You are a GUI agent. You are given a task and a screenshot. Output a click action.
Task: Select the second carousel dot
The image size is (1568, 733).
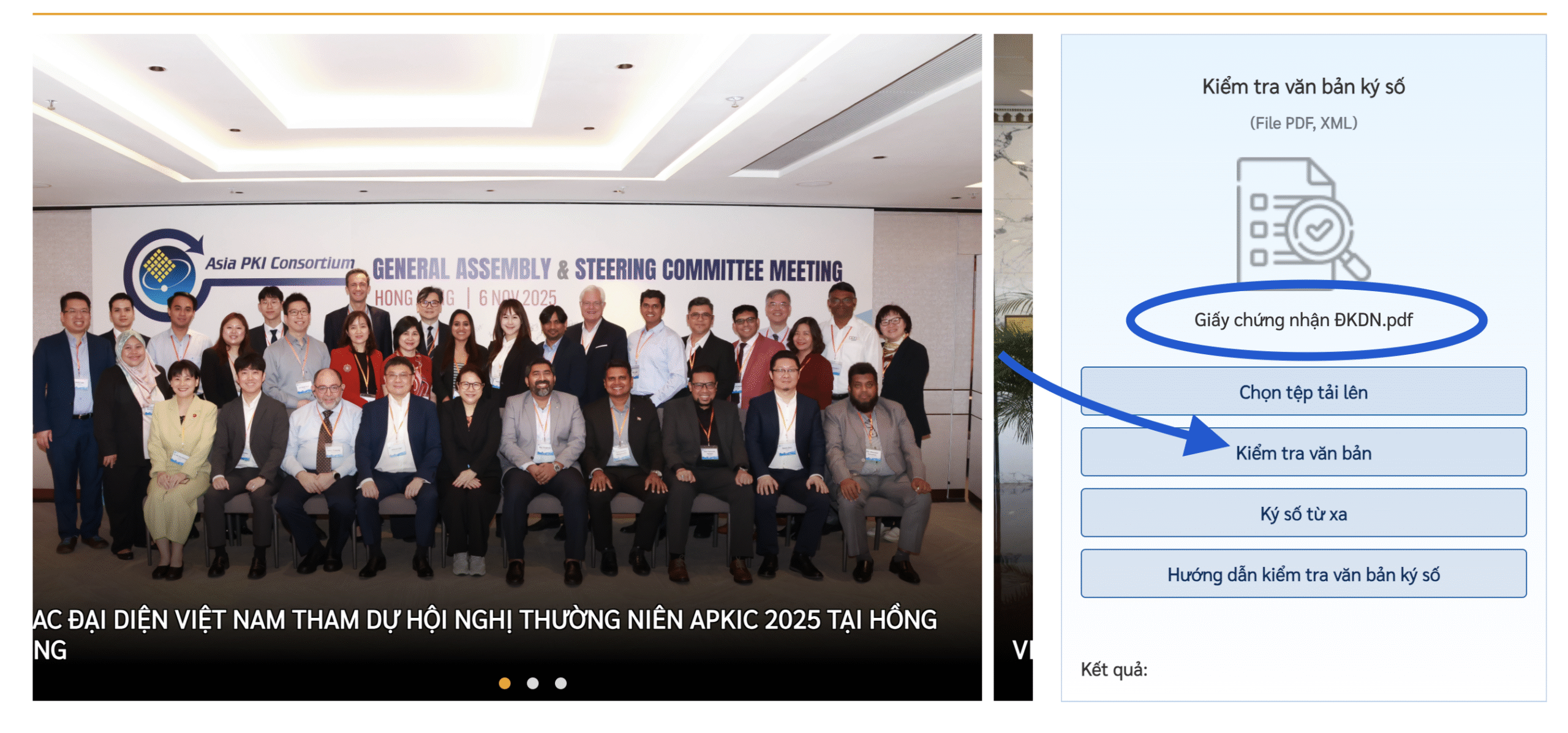(x=532, y=683)
